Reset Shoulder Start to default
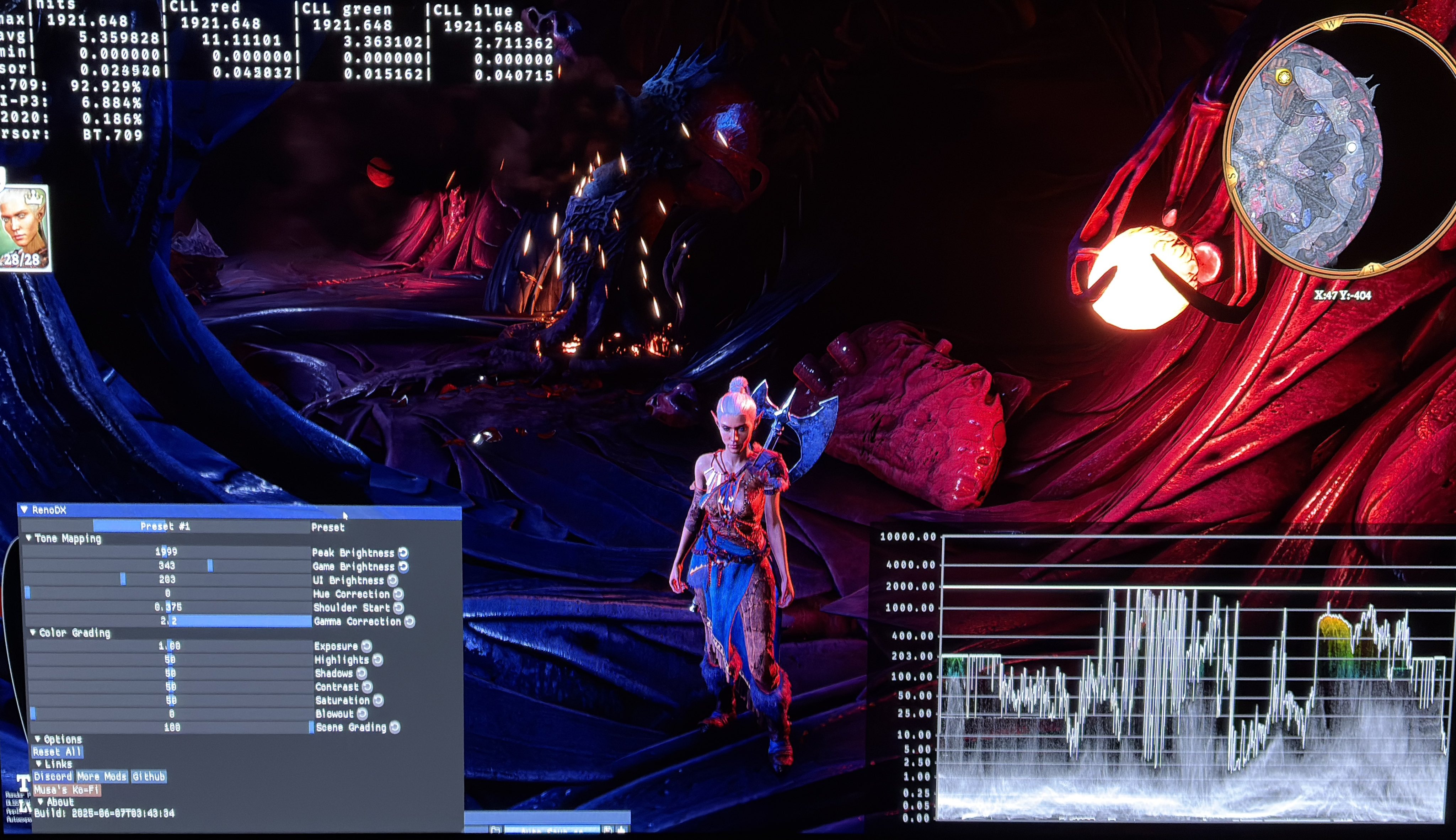Viewport: 1456px width, 840px height. click(x=398, y=607)
